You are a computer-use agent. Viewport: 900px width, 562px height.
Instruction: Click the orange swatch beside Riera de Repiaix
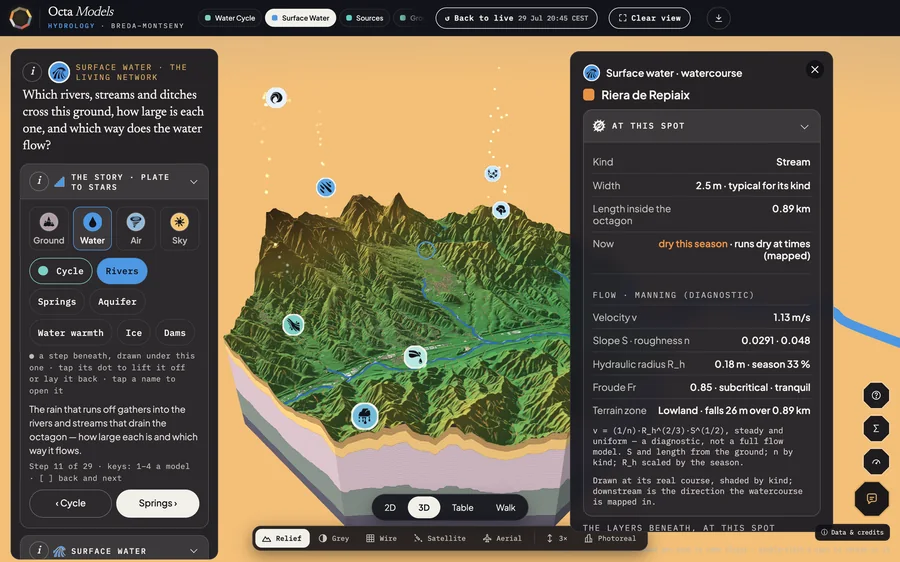[x=589, y=95]
